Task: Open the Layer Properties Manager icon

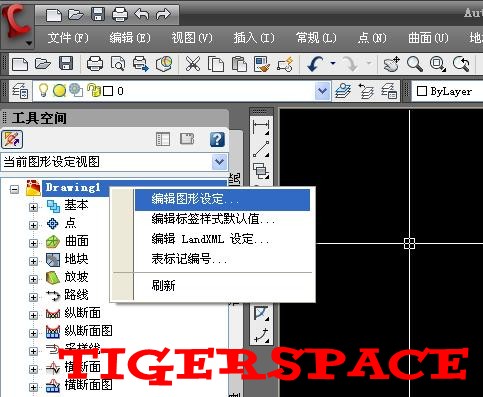Action: [x=20, y=91]
